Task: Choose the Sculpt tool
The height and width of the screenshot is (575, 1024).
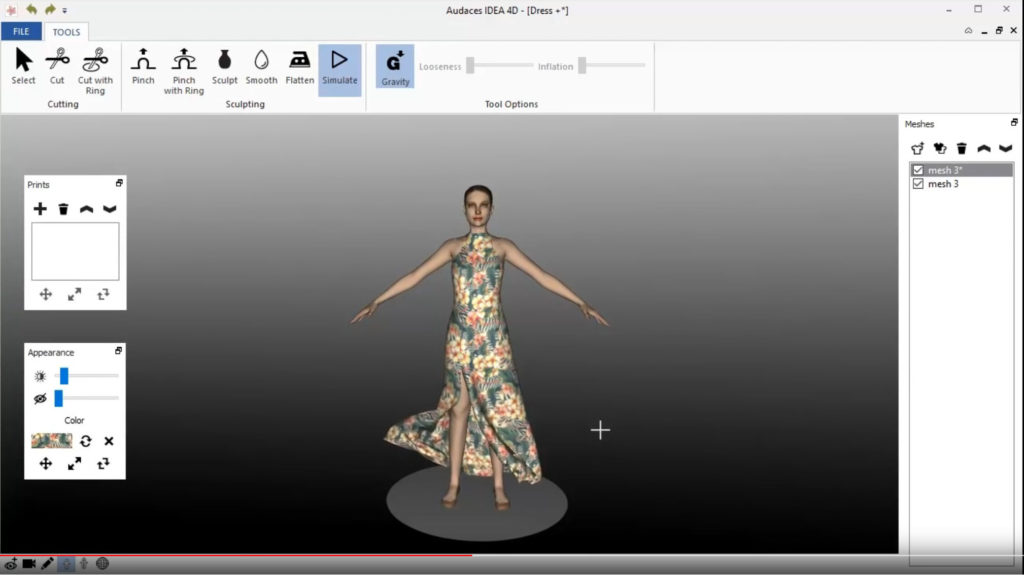Action: (224, 68)
